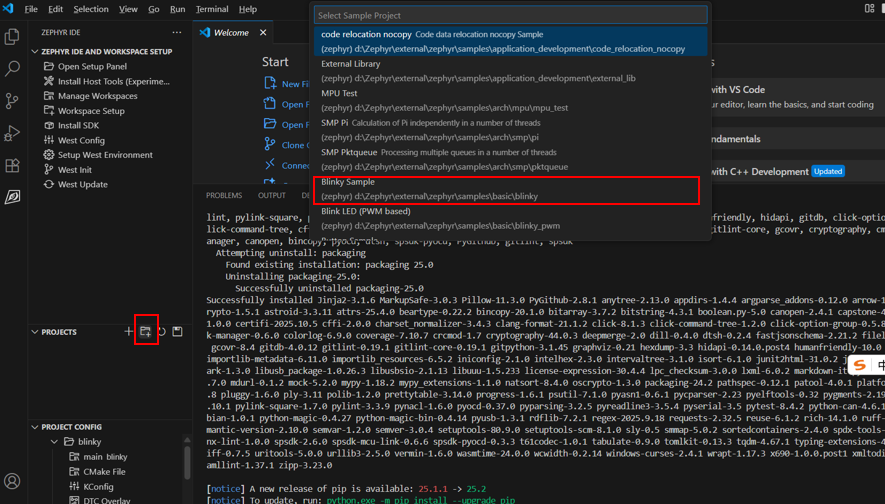Click the add project plus icon
Viewport: 885px width, 504px height.
[128, 331]
